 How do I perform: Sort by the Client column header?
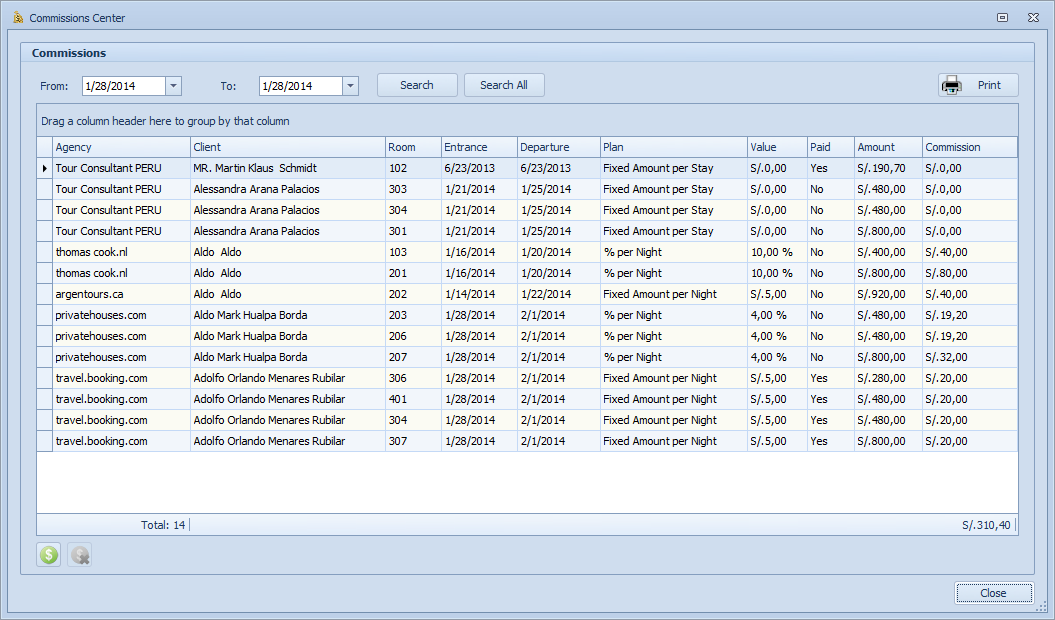tap(287, 147)
